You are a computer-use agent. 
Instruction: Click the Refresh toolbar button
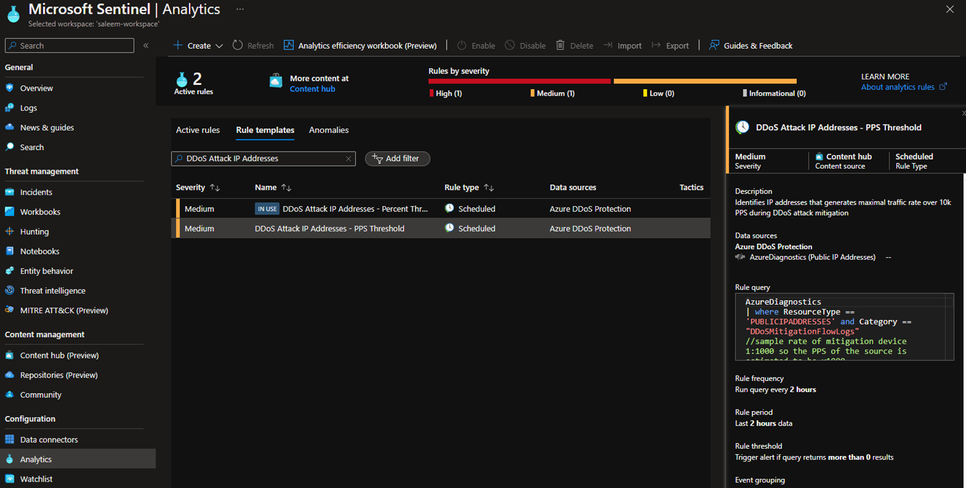[253, 46]
